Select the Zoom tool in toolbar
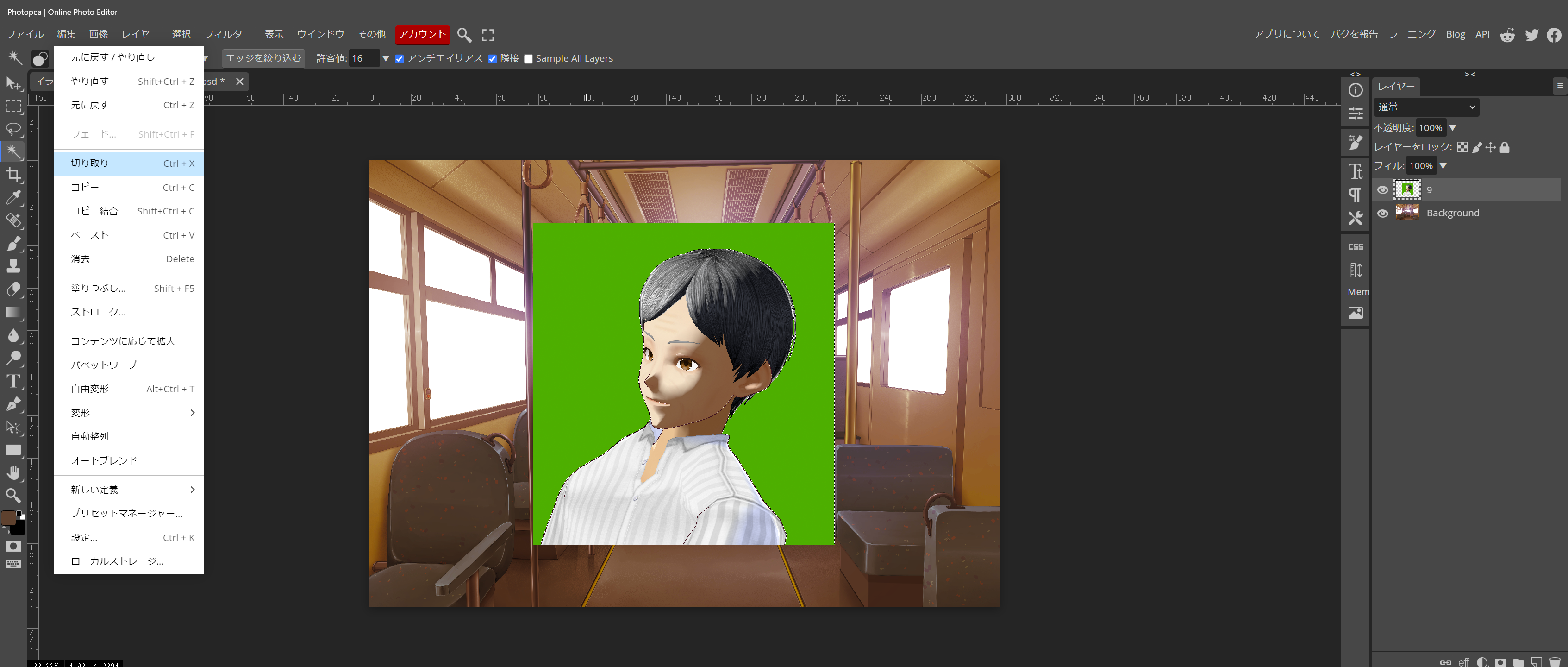This screenshot has width=1568, height=667. tap(13, 495)
